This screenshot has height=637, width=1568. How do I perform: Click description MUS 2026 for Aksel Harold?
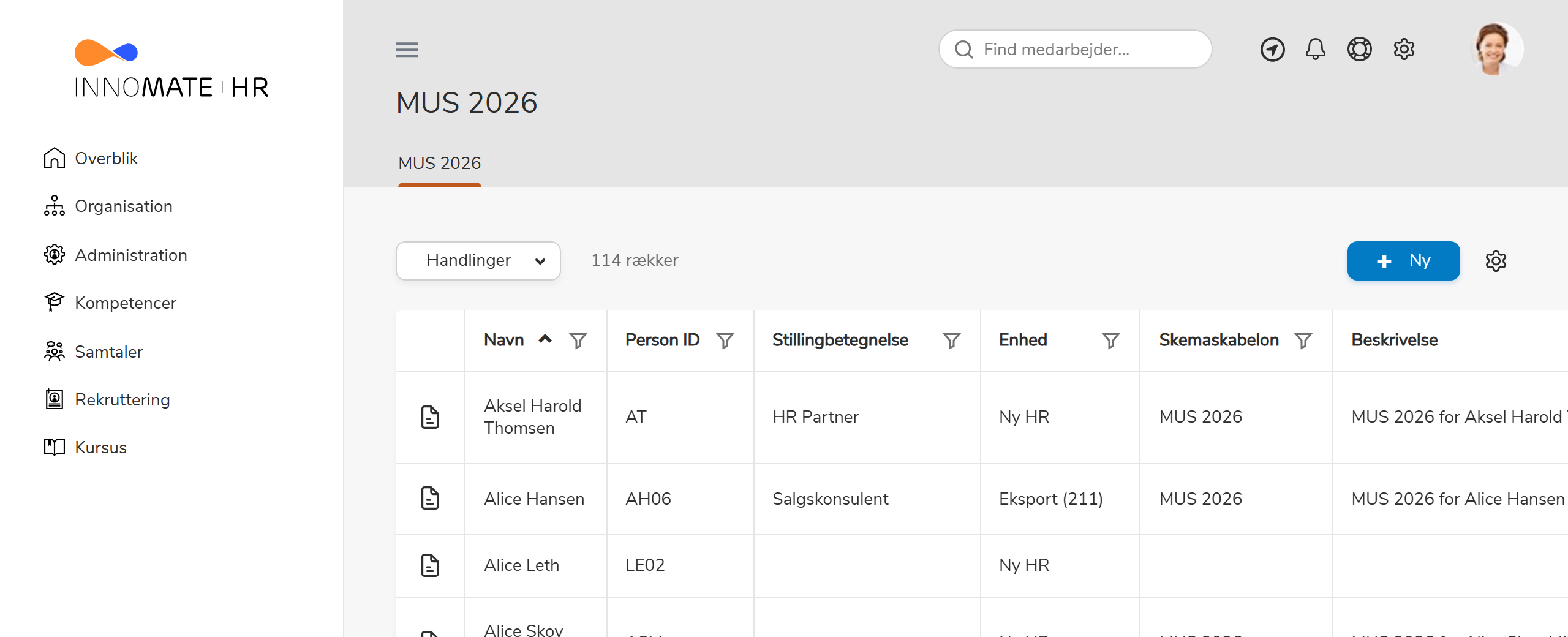[1459, 417]
